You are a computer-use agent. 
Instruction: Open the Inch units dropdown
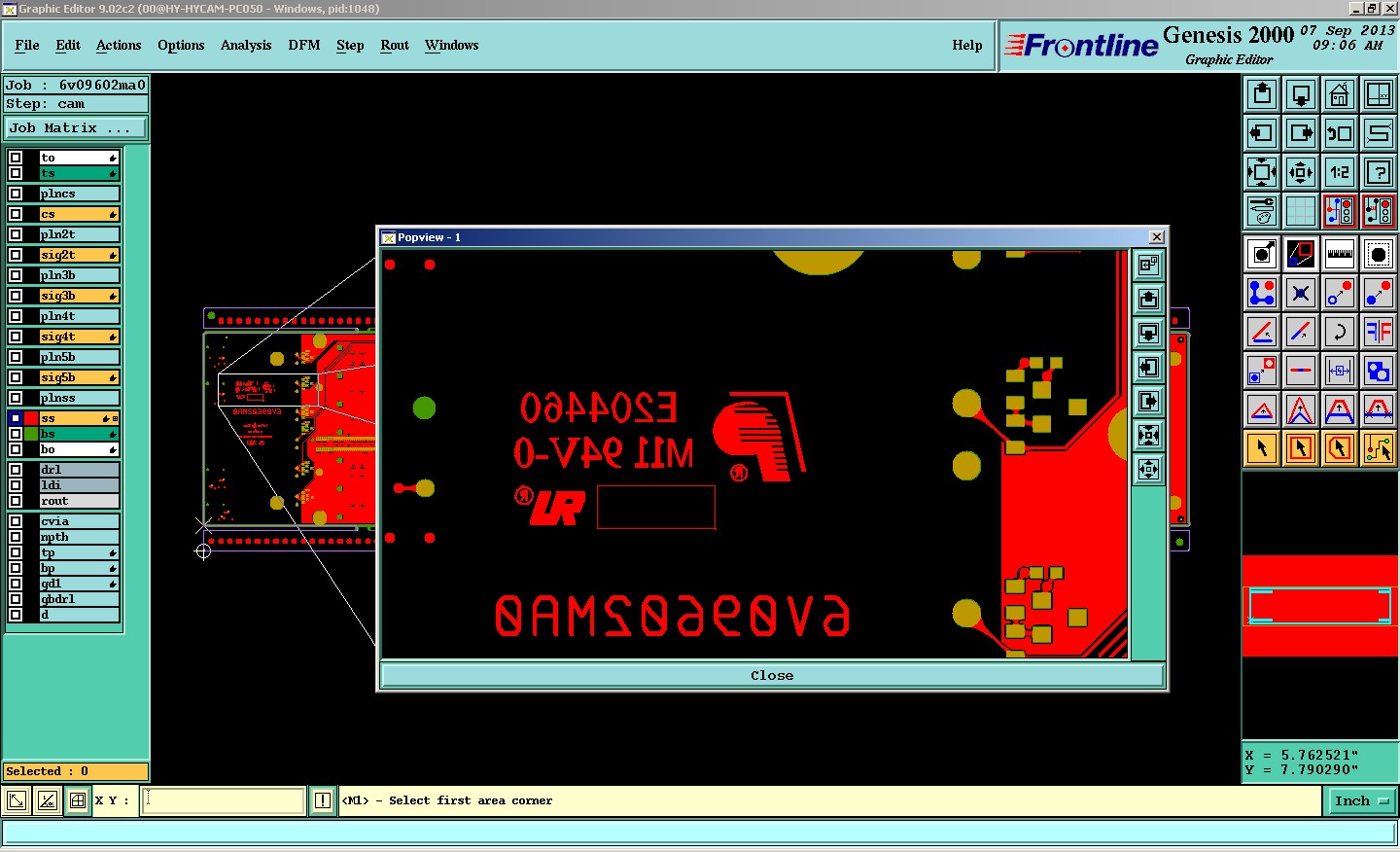(x=1361, y=801)
